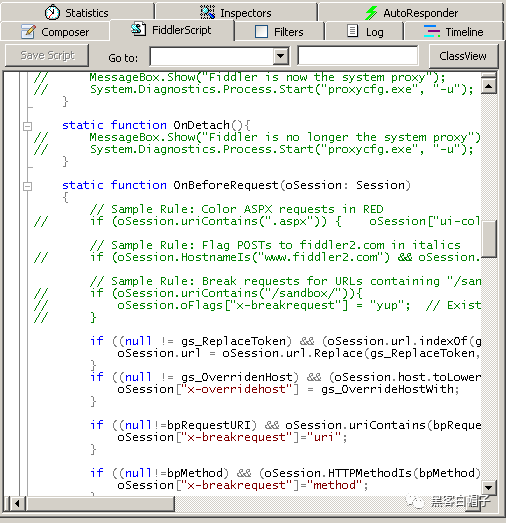Click the Composer pencil icon
506x523 pixels.
[28, 32]
